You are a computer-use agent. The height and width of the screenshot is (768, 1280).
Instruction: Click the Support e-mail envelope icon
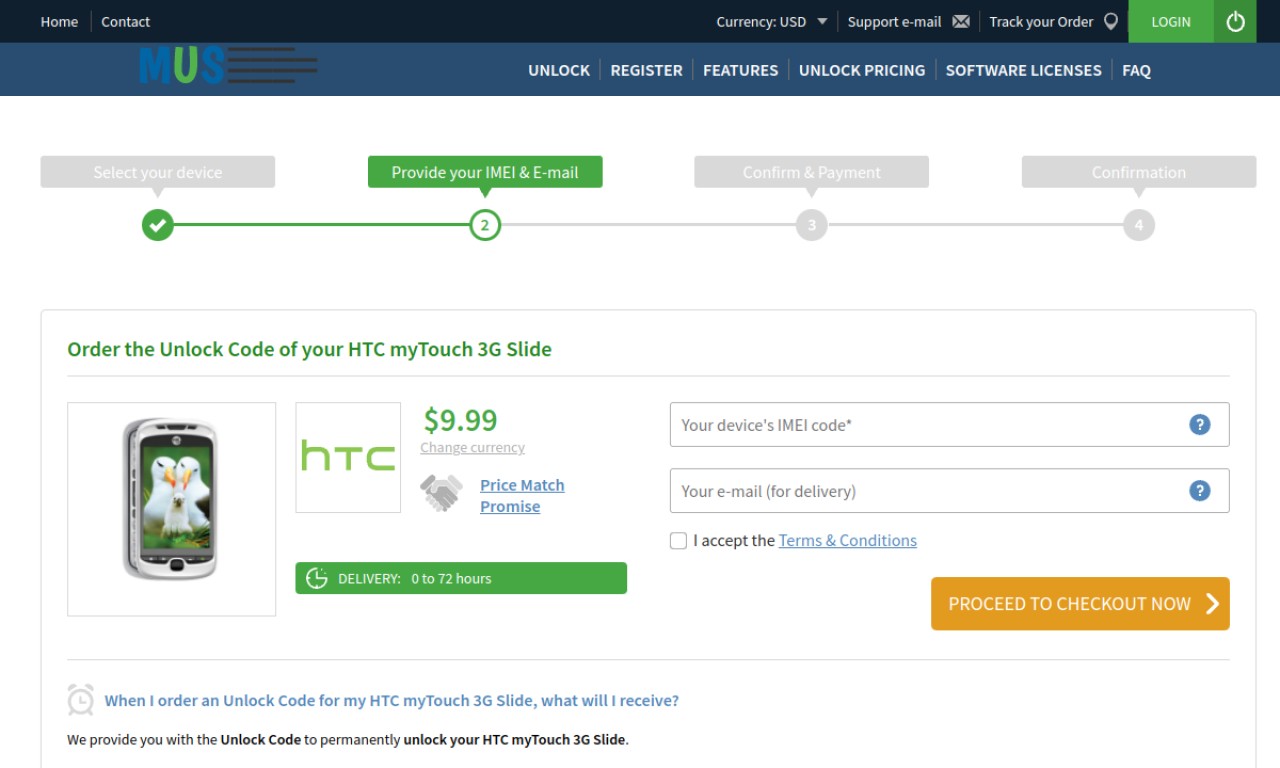pyautogui.click(x=961, y=22)
